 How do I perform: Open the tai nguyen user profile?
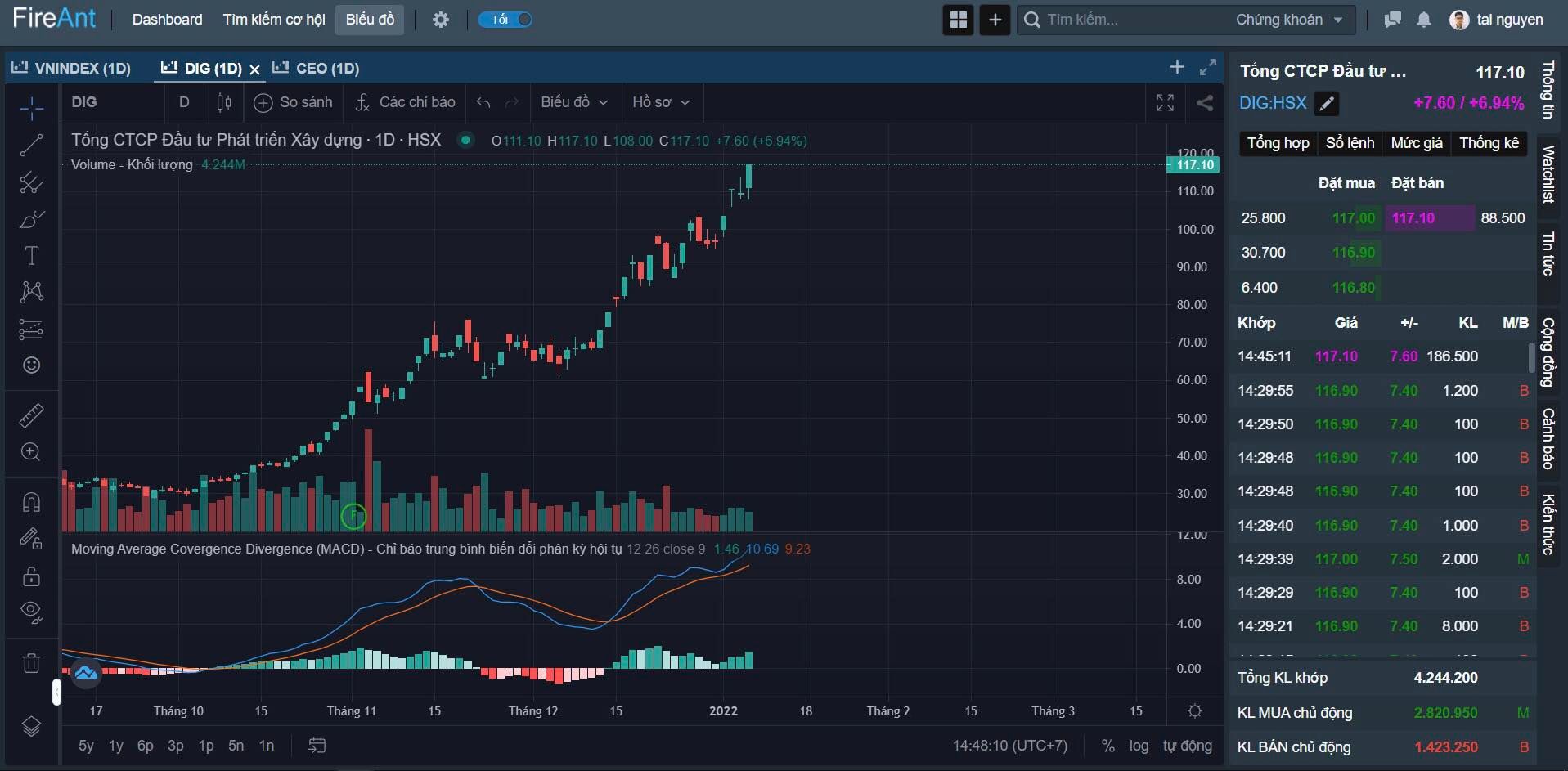1497,20
